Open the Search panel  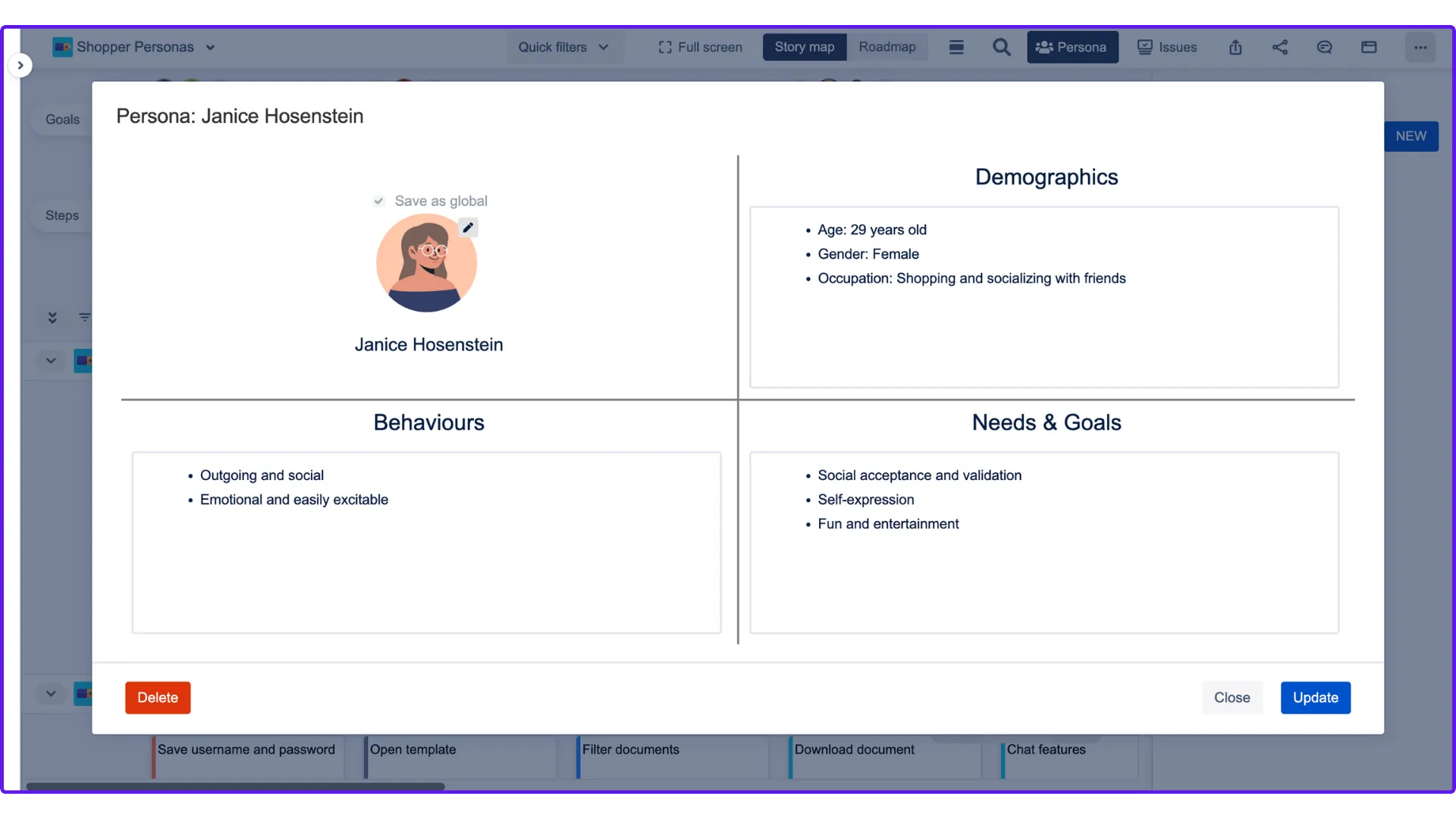point(1001,47)
